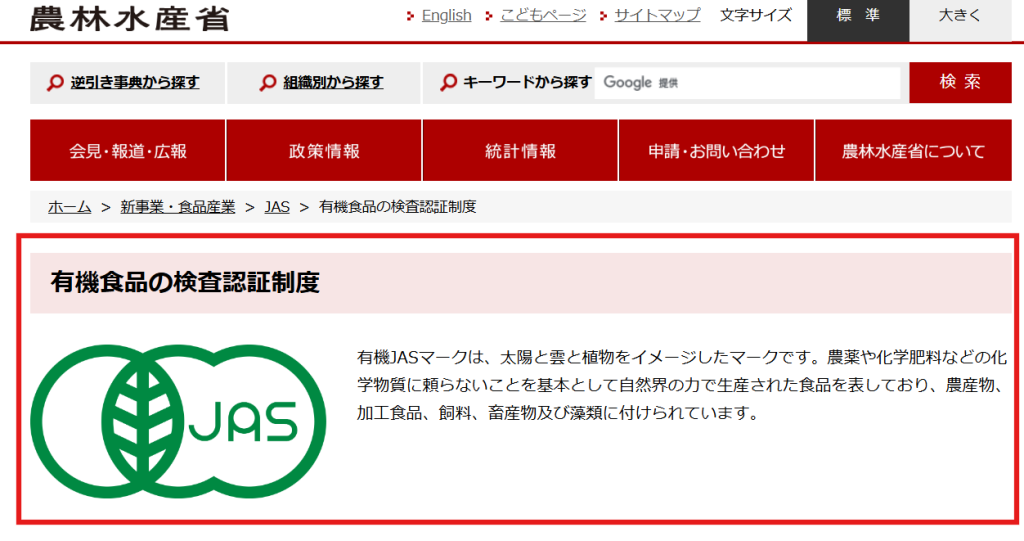Click the 農林水産省 site logo
1024x541 pixels.
(x=130, y=18)
